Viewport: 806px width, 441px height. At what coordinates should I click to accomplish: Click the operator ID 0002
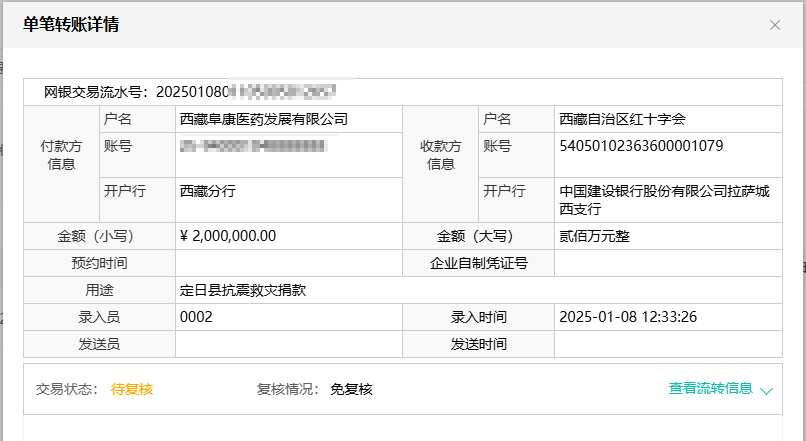pyautogui.click(x=196, y=317)
